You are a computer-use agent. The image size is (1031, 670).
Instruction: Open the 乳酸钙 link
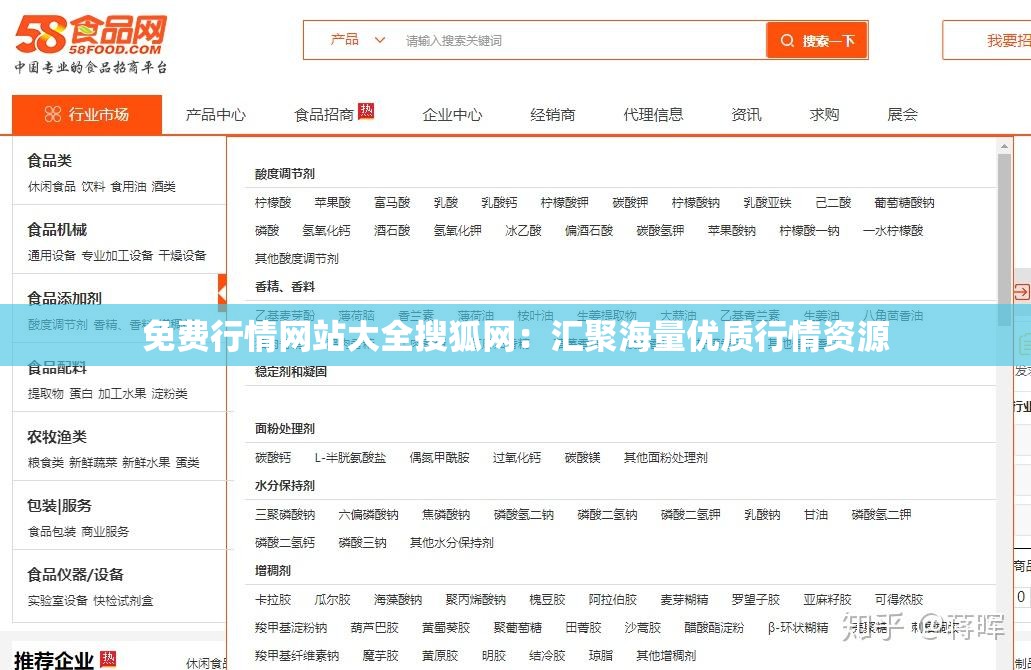pos(499,203)
